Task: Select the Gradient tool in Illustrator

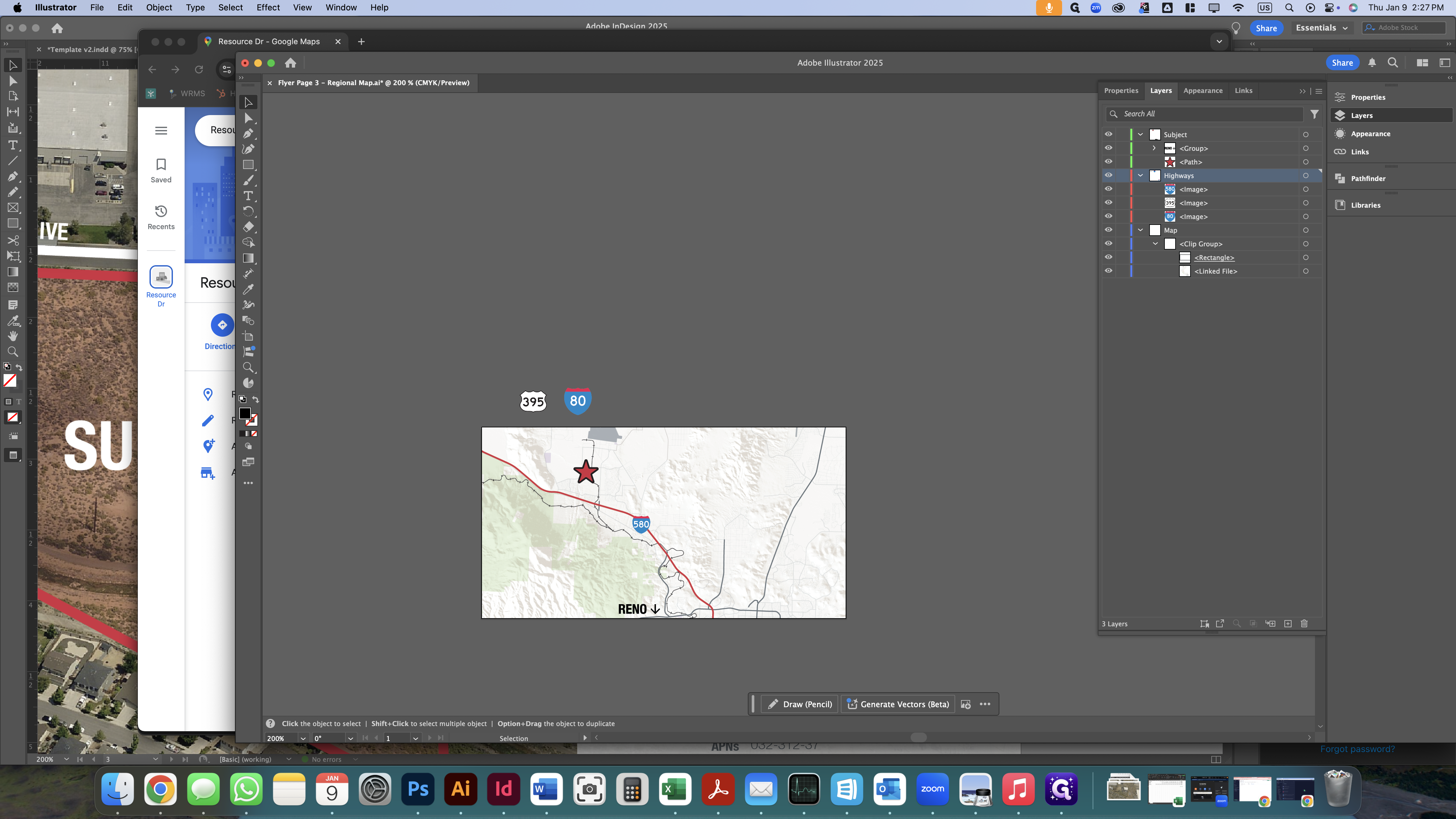Action: pyautogui.click(x=248, y=258)
